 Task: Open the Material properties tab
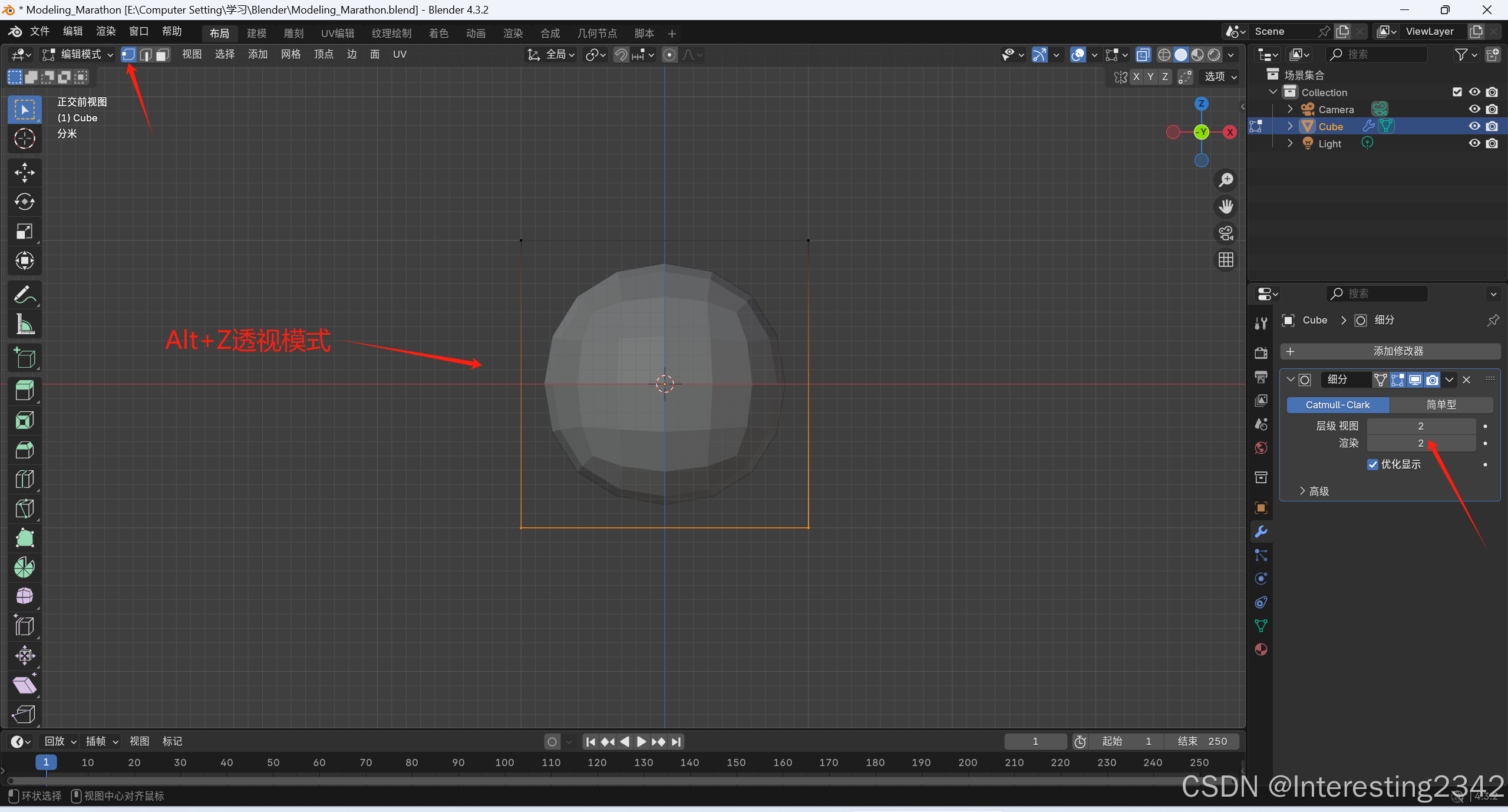pos(1260,649)
